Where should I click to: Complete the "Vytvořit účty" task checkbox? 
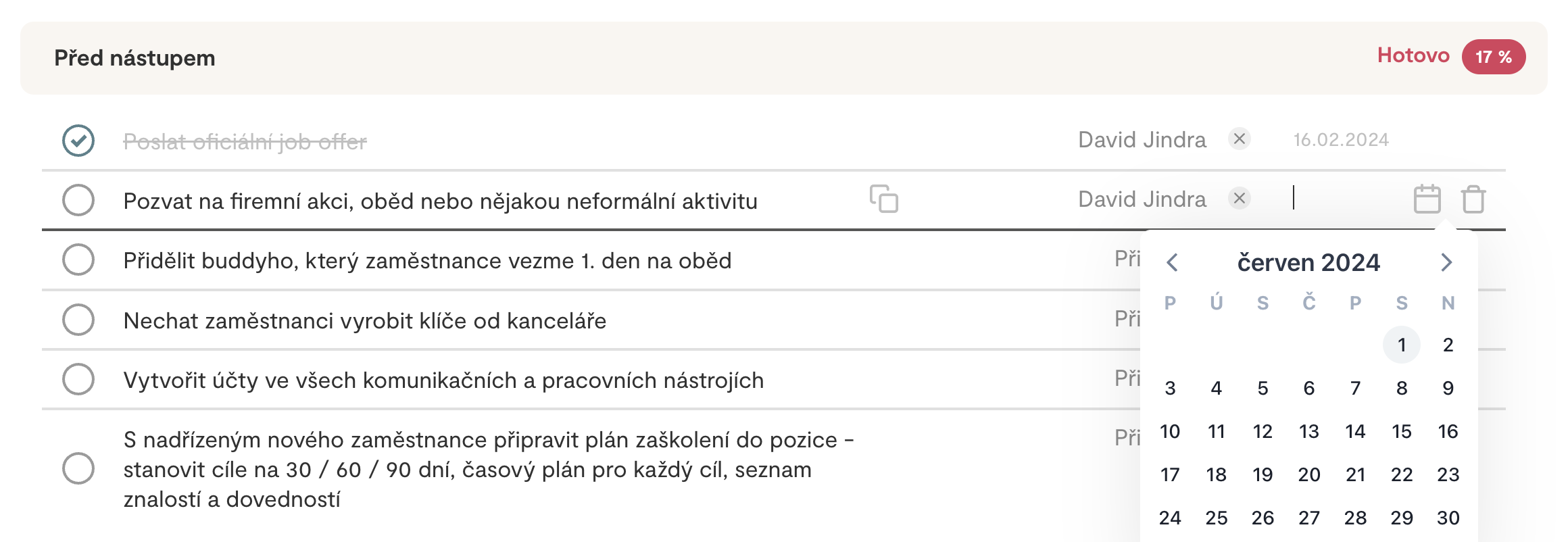point(78,379)
